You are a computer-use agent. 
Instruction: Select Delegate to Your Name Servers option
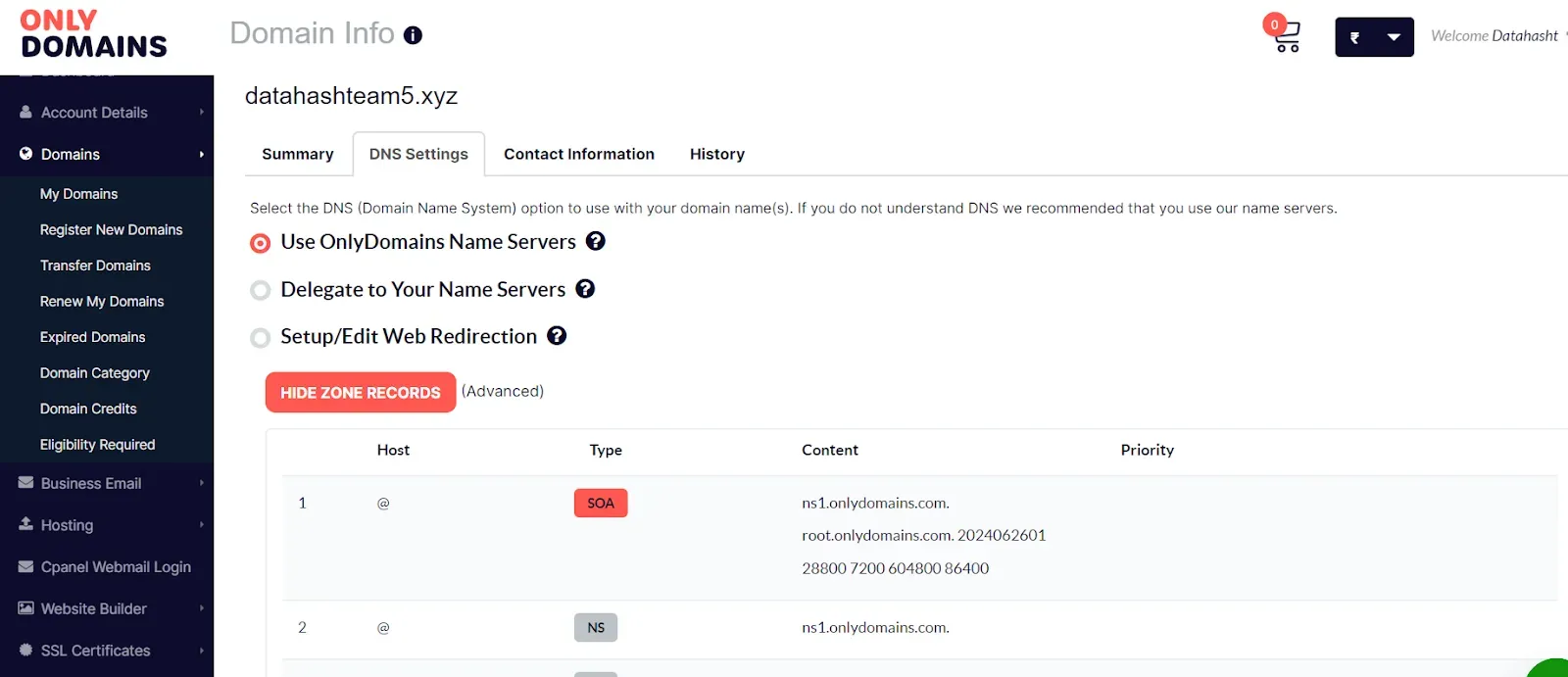tap(260, 290)
